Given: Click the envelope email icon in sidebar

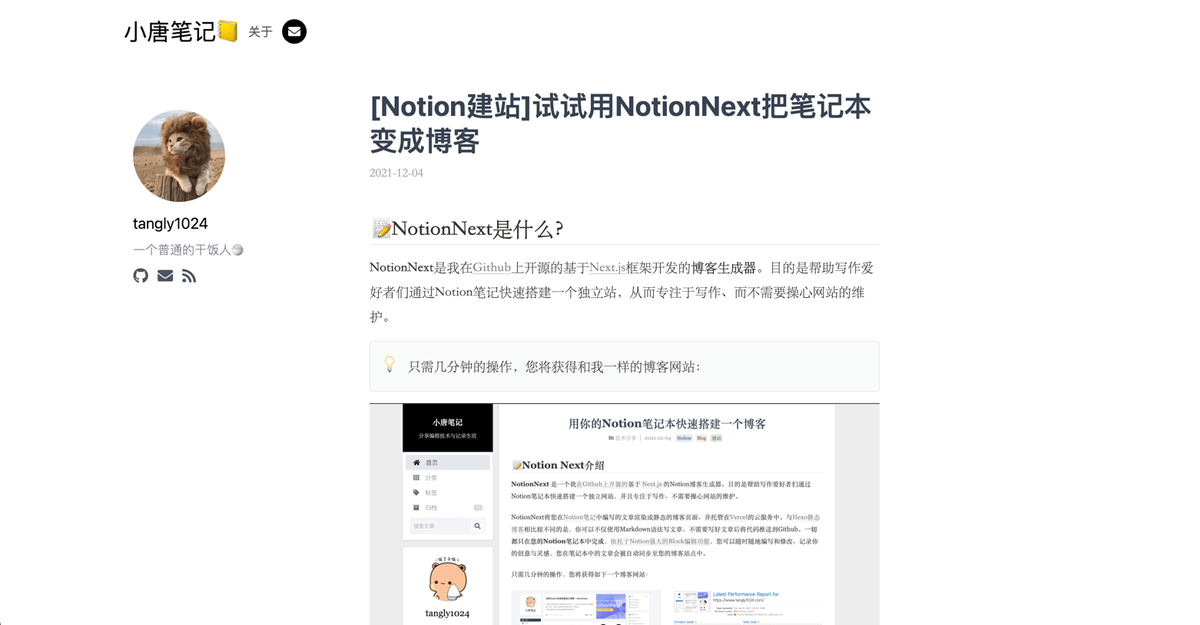Looking at the screenshot, I should 165,276.
